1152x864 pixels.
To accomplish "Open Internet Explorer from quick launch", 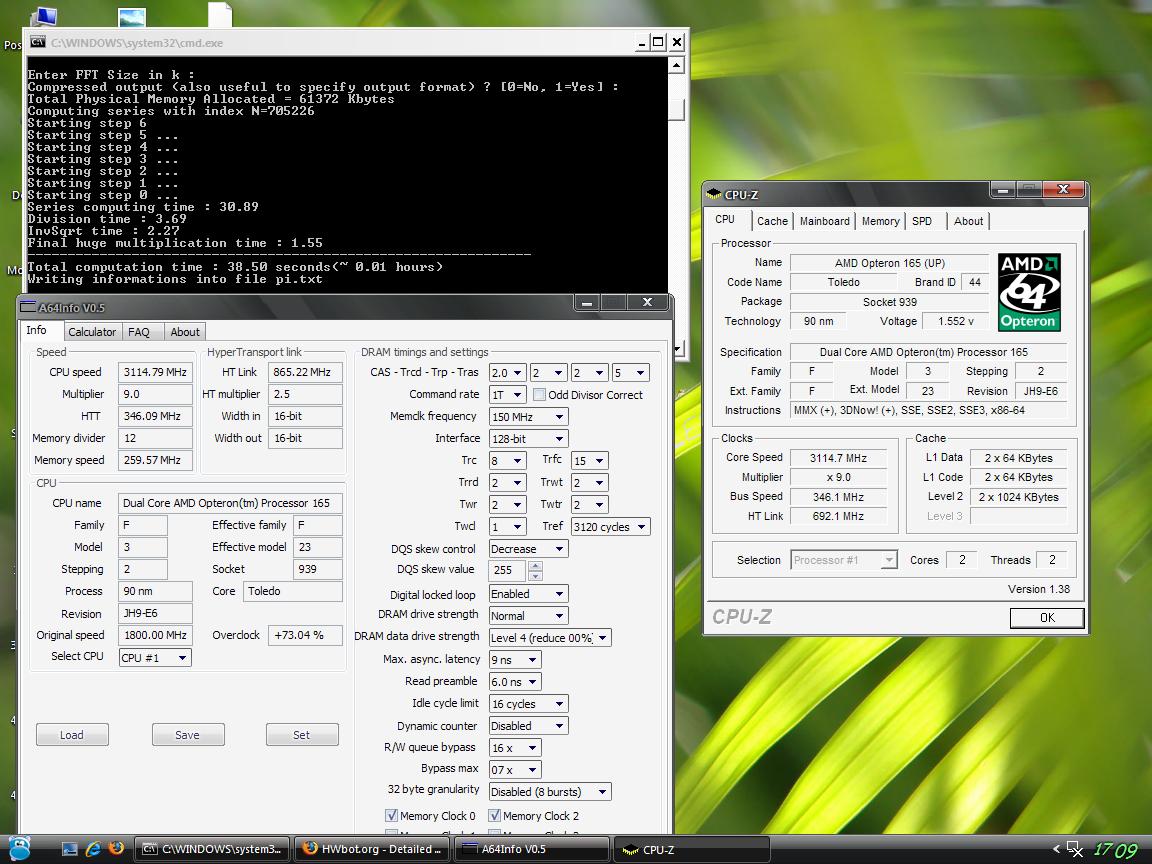I will pyautogui.click(x=93, y=849).
